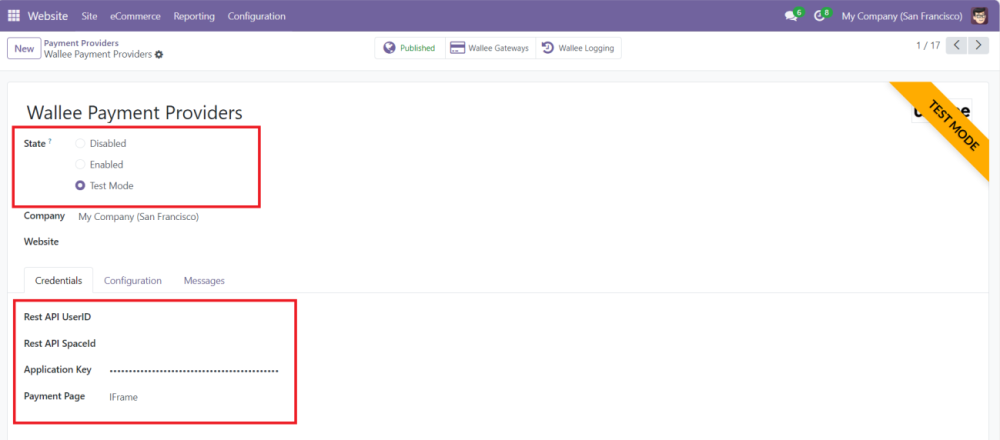Click the Published globe button
1000x440 pixels.
tap(409, 48)
